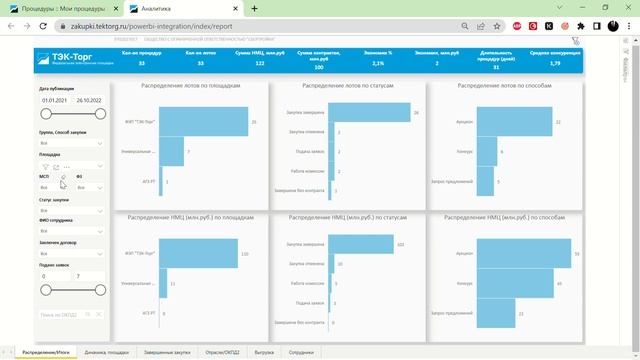Switch to Завершенные закупки report tab
Screen dimensions: 640x360
(x=167, y=352)
